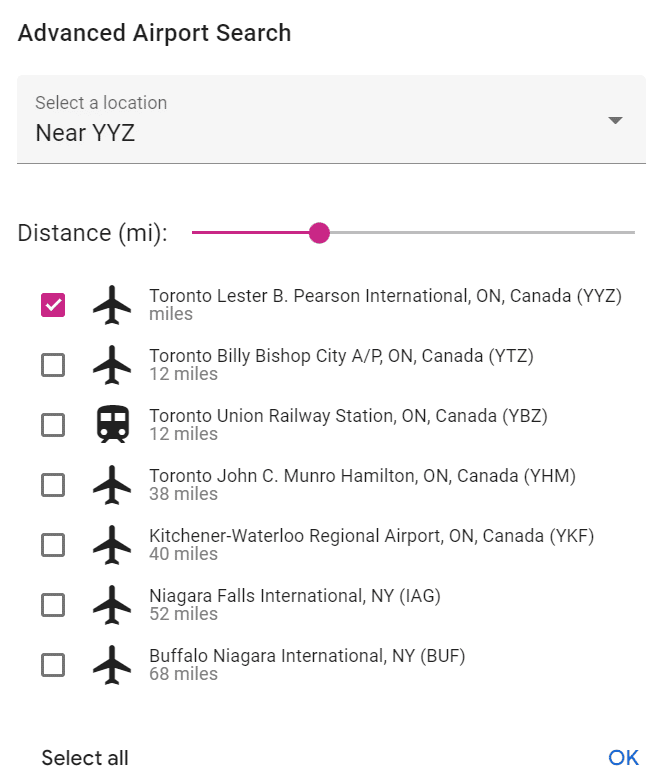Click the airplane icon for Billy Bishop (YTZ)
Screen dimensions: 666x784
click(112, 365)
